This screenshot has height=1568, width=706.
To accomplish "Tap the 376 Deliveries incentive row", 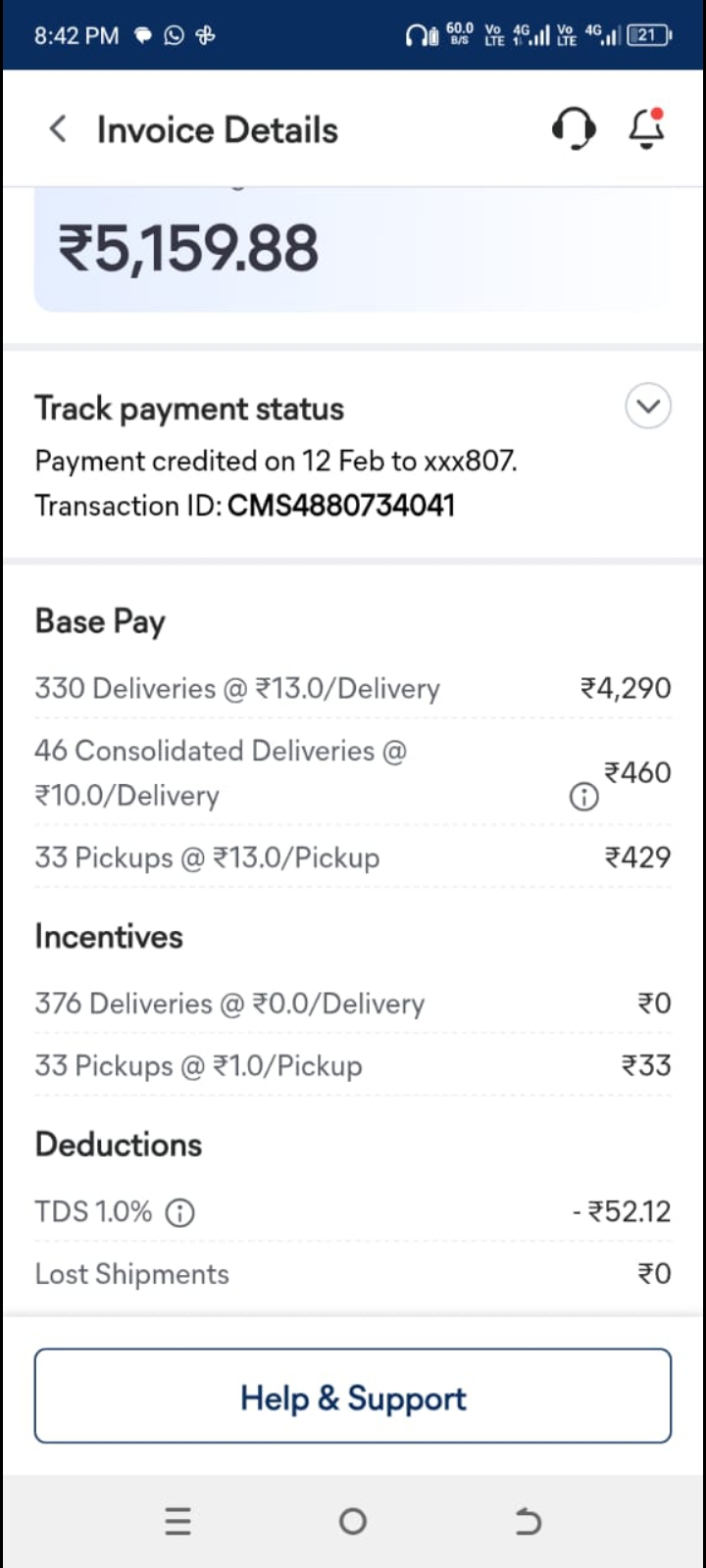I will tap(353, 1004).
